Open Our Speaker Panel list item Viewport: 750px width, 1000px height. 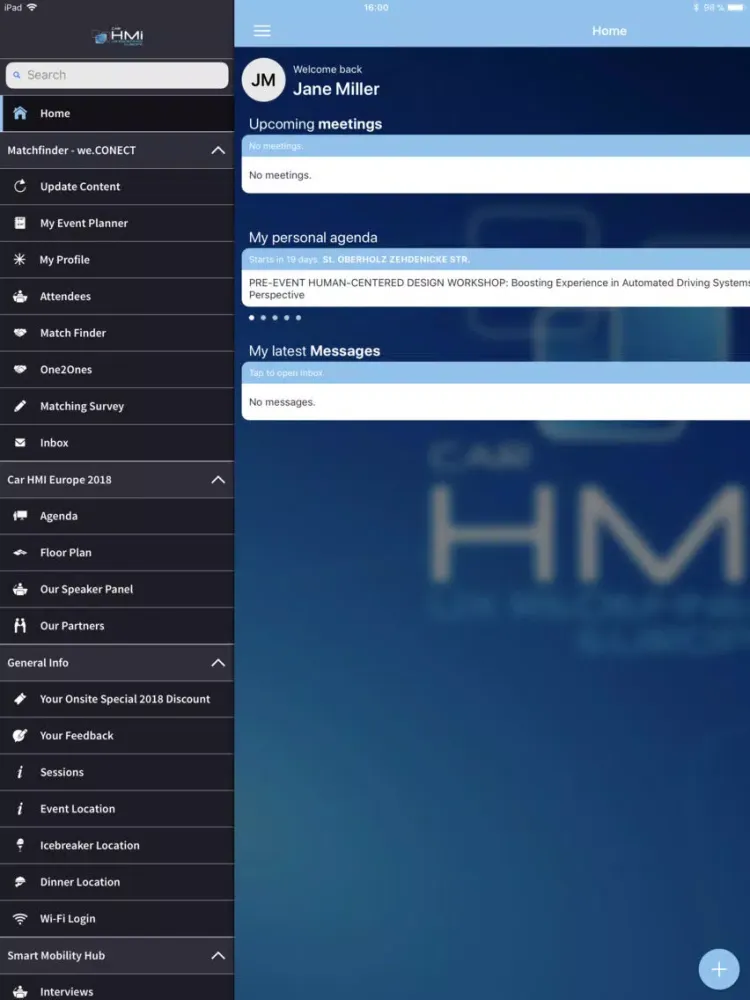pyautogui.click(x=117, y=589)
